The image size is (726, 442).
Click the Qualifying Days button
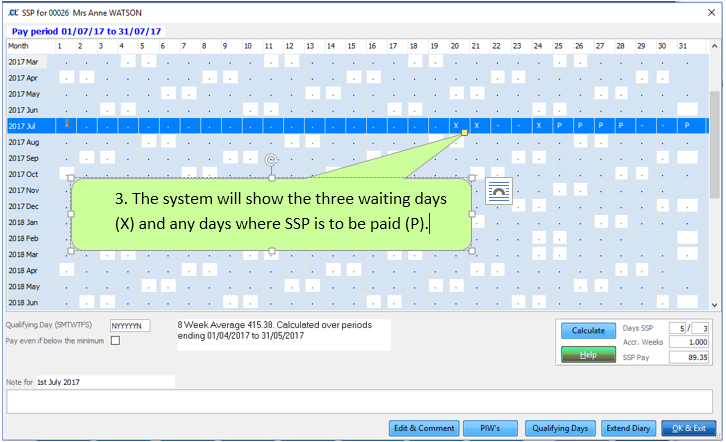[559, 428]
